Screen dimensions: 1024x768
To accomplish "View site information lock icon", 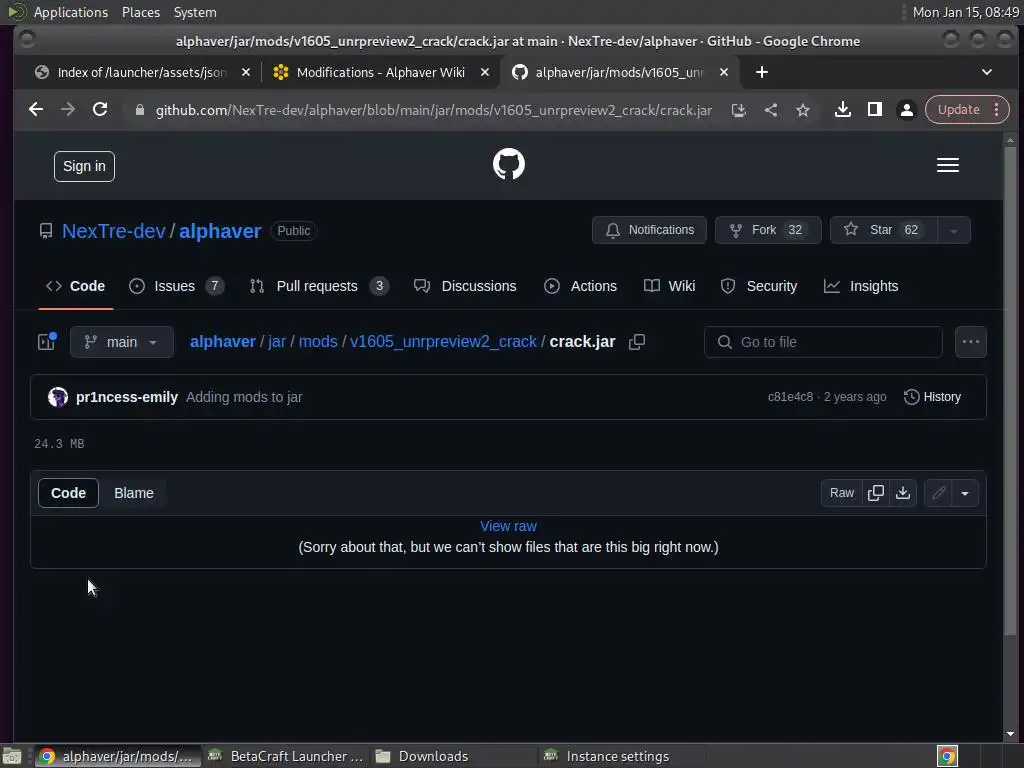I will (139, 110).
